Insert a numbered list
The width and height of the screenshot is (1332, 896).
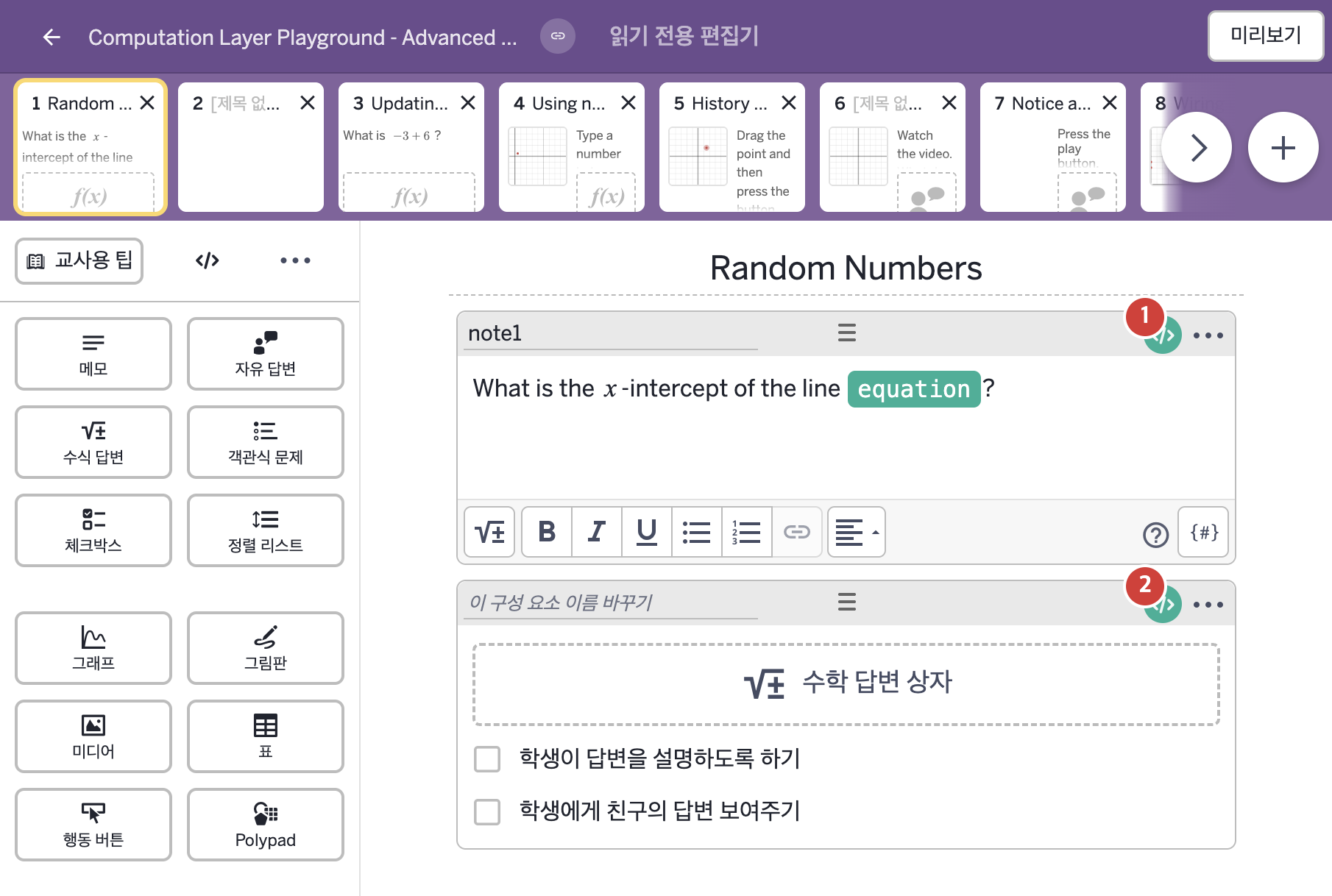[x=747, y=532]
